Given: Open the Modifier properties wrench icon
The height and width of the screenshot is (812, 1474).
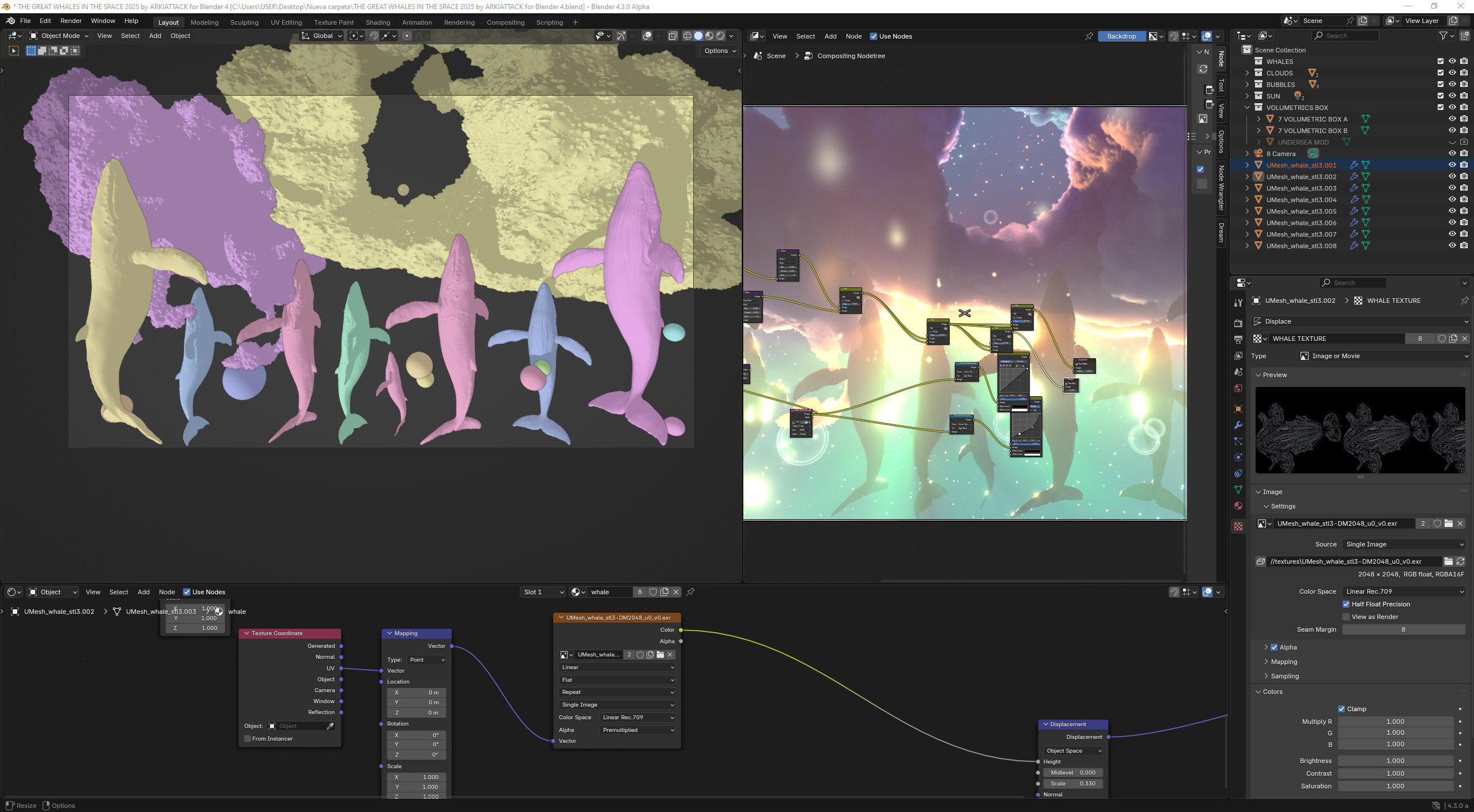Looking at the screenshot, I should (x=1238, y=425).
